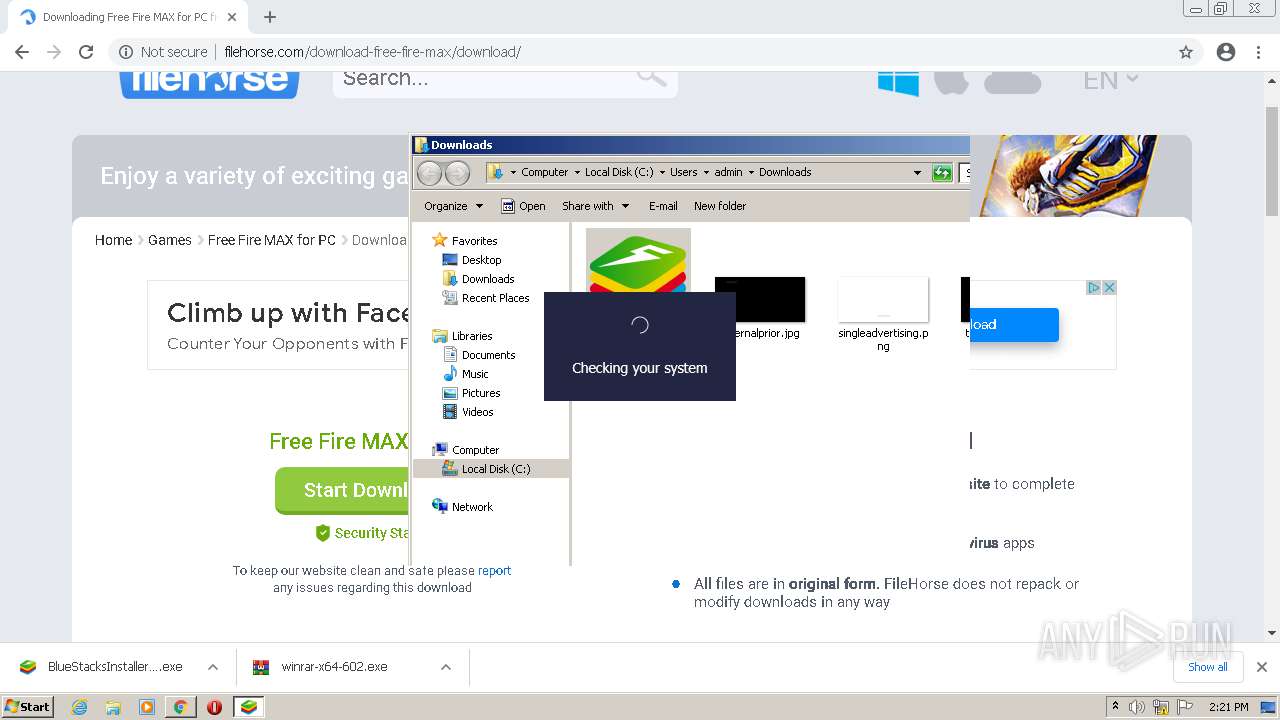Reload the Chrome page
The height and width of the screenshot is (720, 1280).
pyautogui.click(x=86, y=52)
